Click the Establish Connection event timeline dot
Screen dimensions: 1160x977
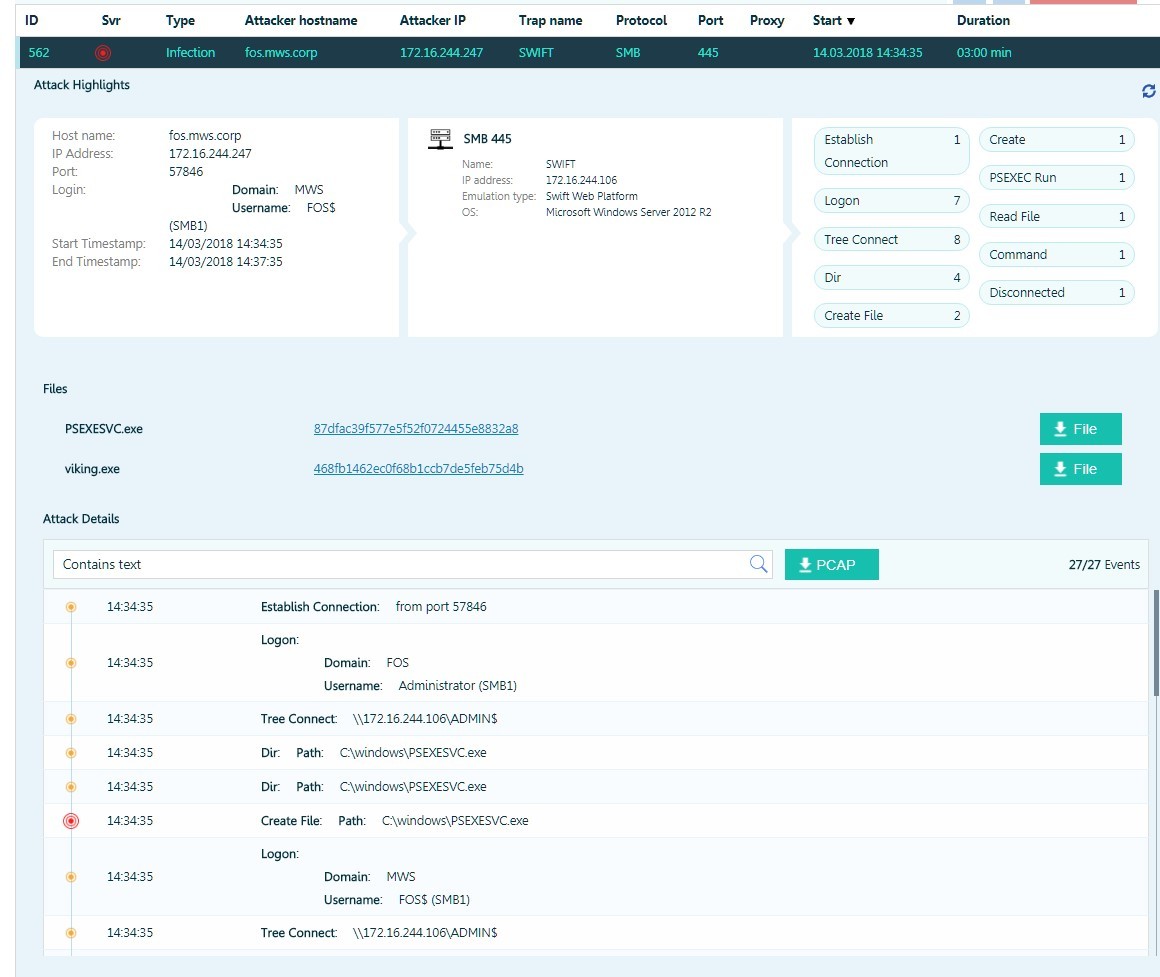pyautogui.click(x=71, y=607)
